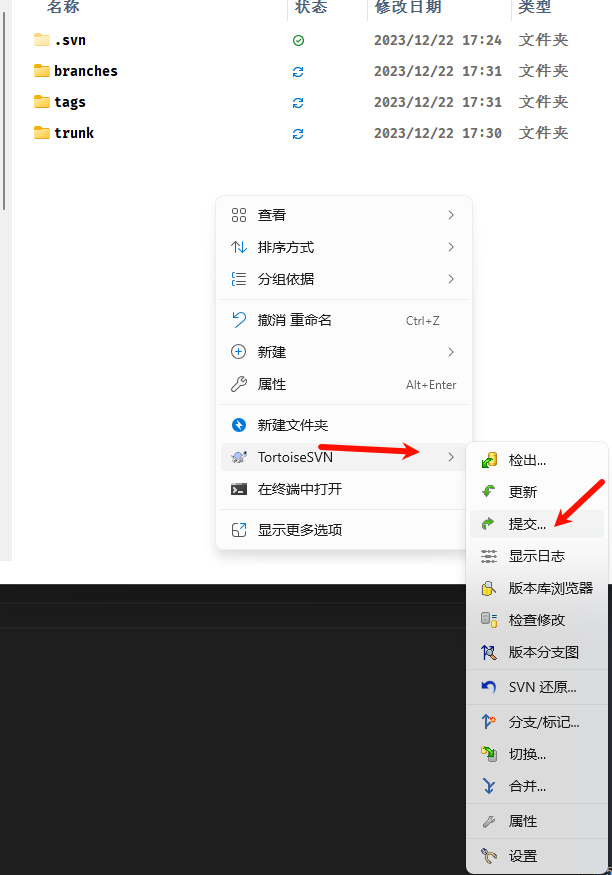This screenshot has height=875, width=612.
Task: Click the terminal icon for 在终端中打开
Action: [x=239, y=489]
